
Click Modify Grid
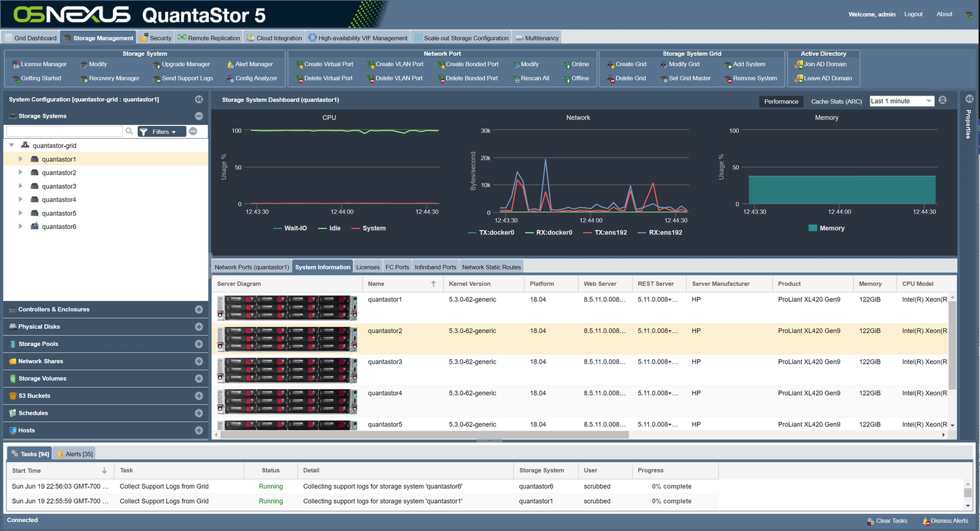pyautogui.click(x=680, y=64)
